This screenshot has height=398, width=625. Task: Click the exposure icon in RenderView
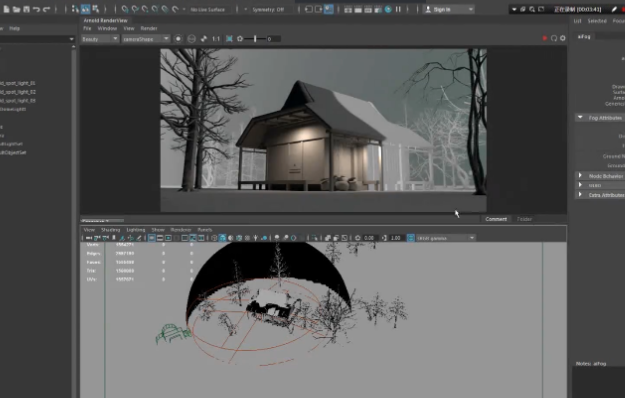(240, 39)
